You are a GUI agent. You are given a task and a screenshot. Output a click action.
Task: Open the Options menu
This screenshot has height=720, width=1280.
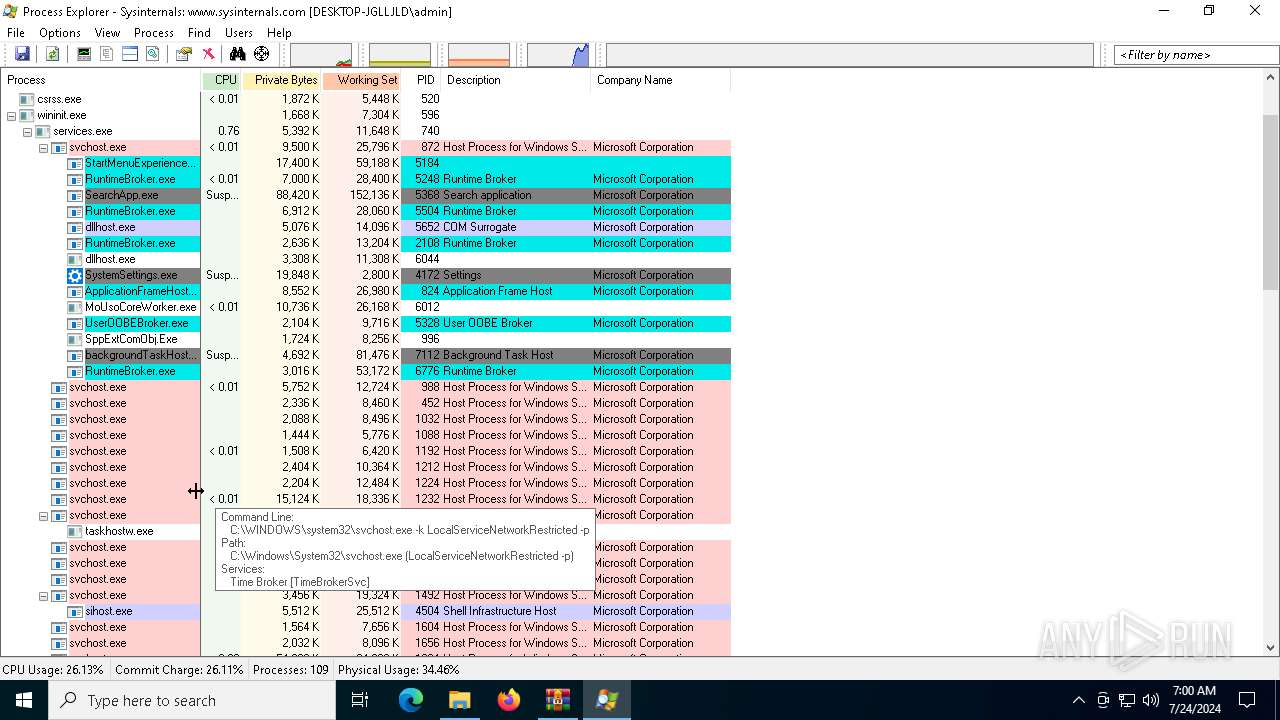coord(60,33)
